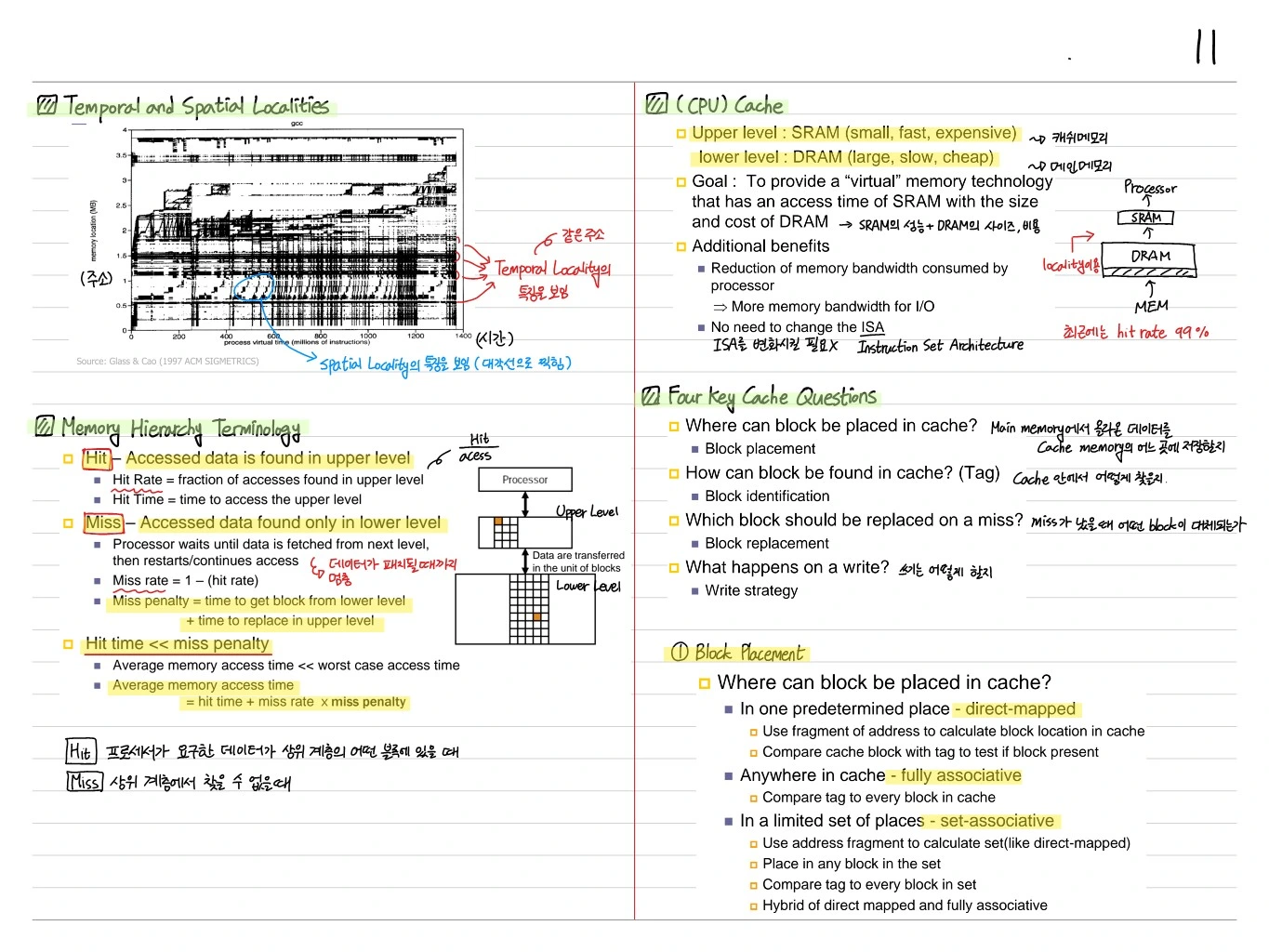Click the red-boxed Hit term in terminology list
This screenshot has height=952, width=1269.
[x=97, y=458]
